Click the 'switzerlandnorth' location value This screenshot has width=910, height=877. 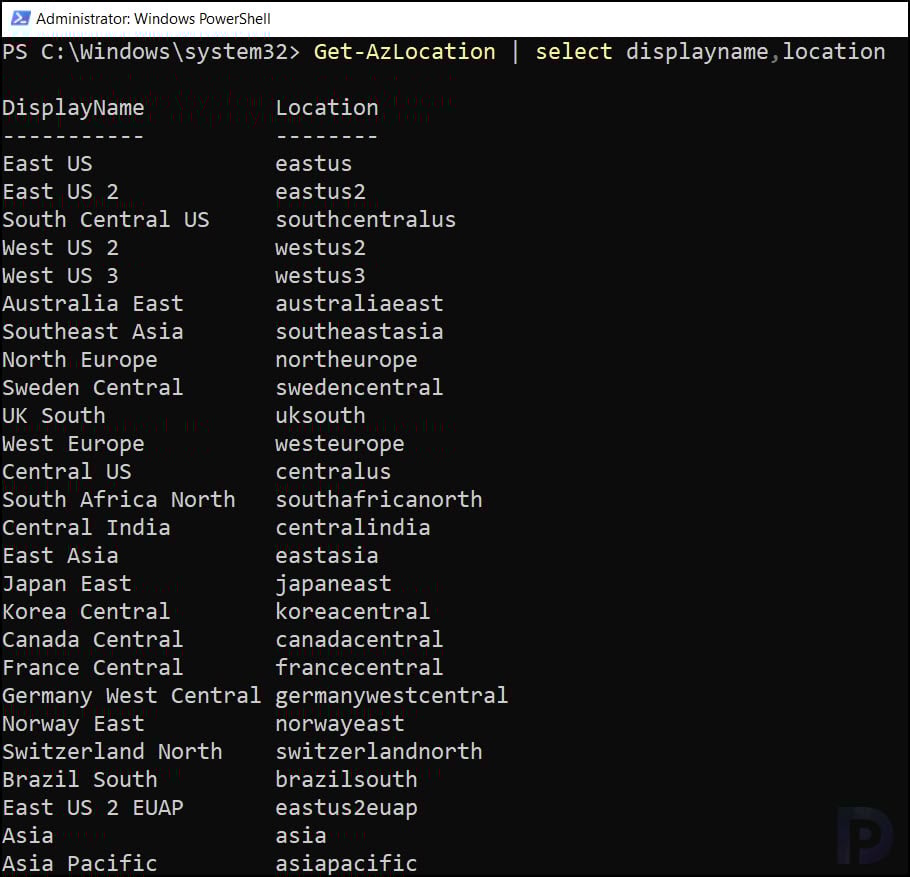click(379, 752)
